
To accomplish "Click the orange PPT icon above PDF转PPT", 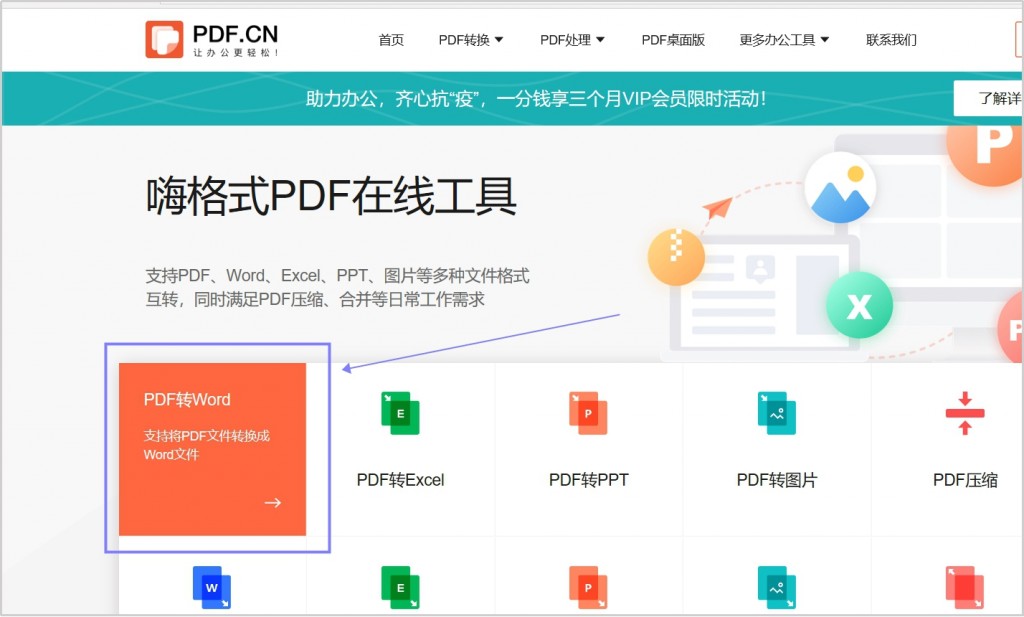I will click(588, 413).
